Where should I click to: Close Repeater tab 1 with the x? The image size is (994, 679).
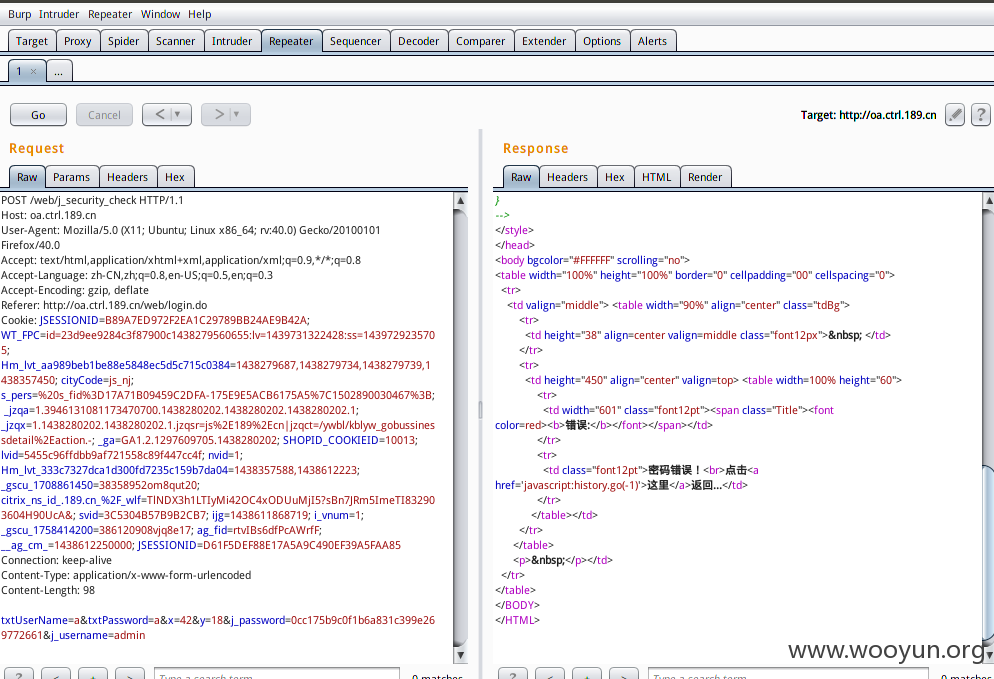point(34,72)
